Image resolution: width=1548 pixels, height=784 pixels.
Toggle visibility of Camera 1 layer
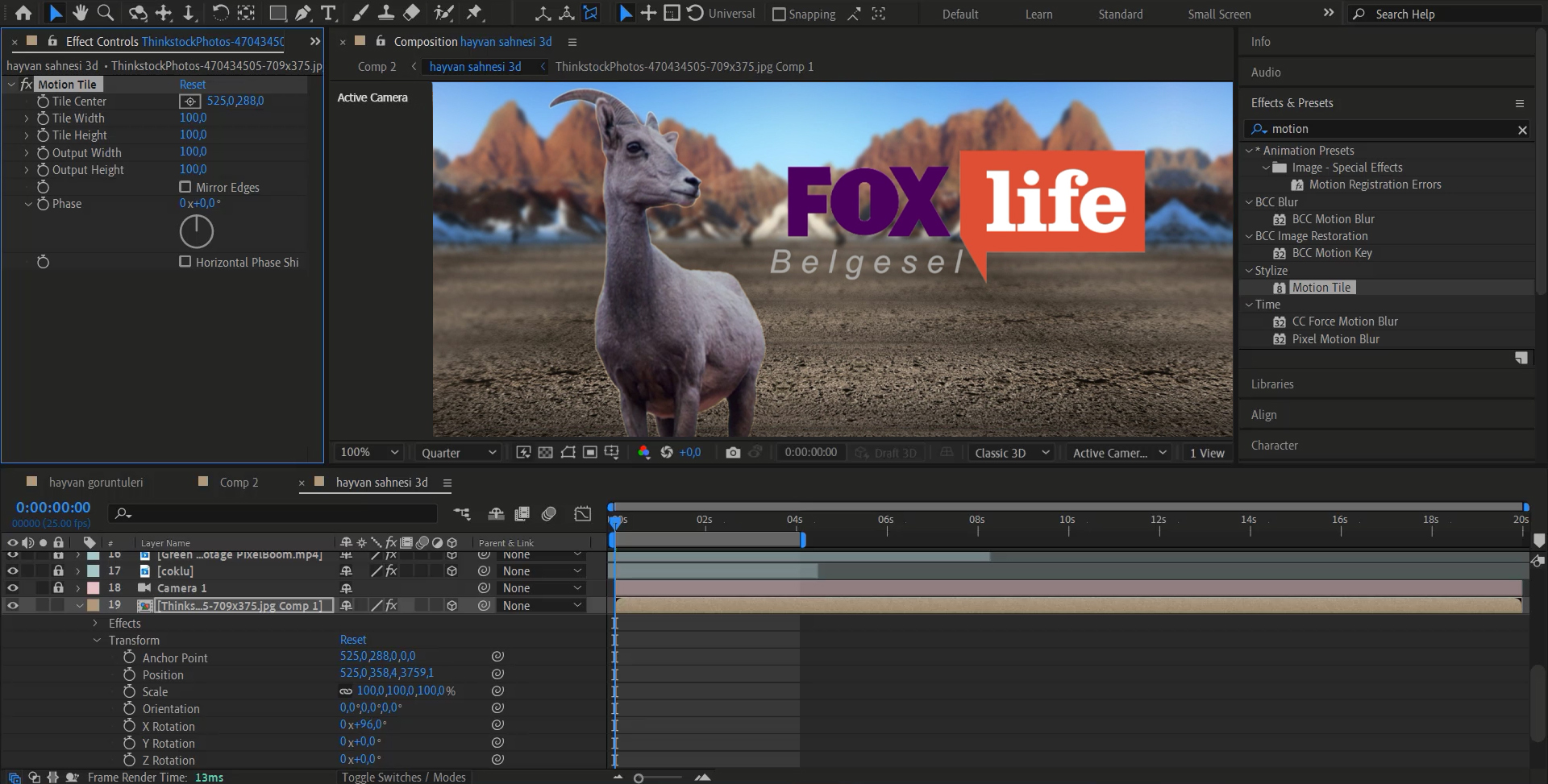[13, 588]
